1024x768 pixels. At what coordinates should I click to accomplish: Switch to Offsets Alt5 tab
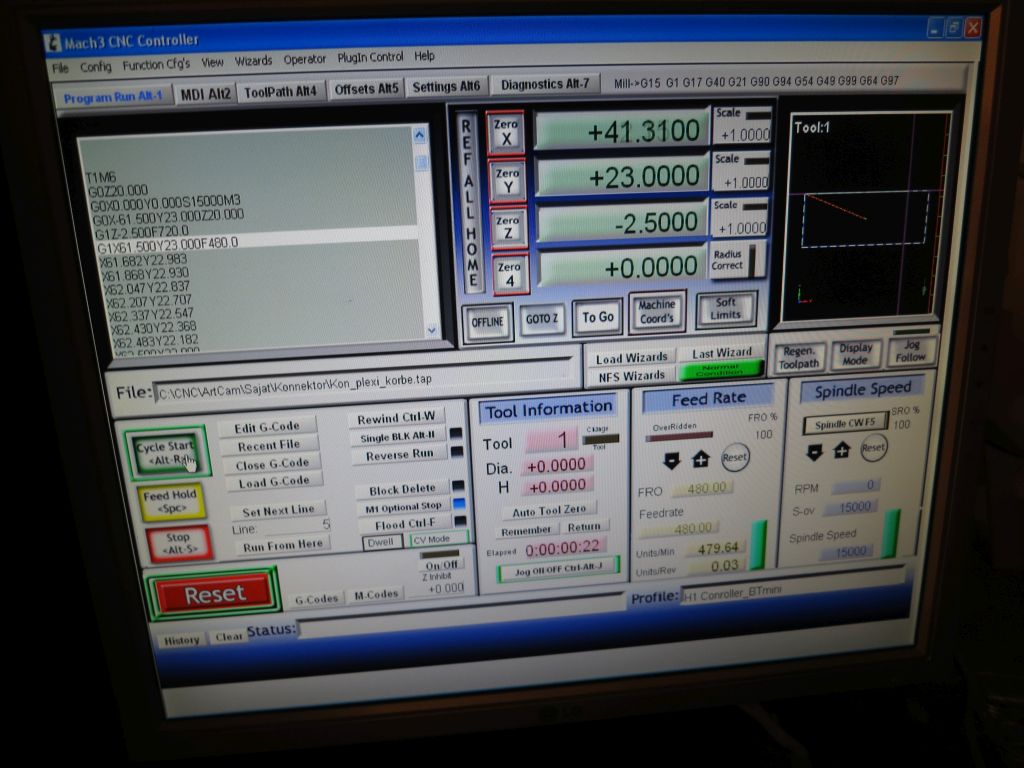366,89
